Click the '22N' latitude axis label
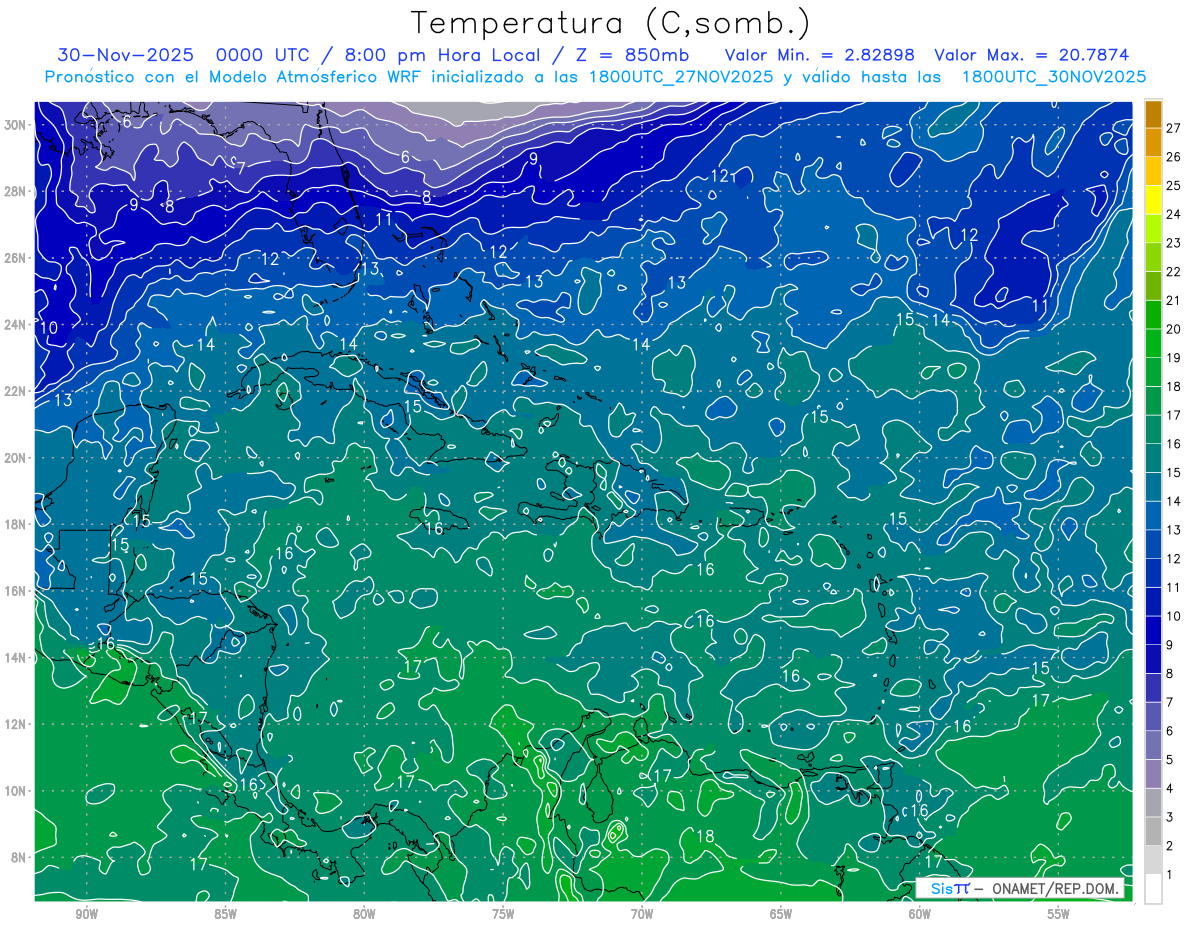Image resolution: width=1200 pixels, height=927 pixels. (x=15, y=391)
